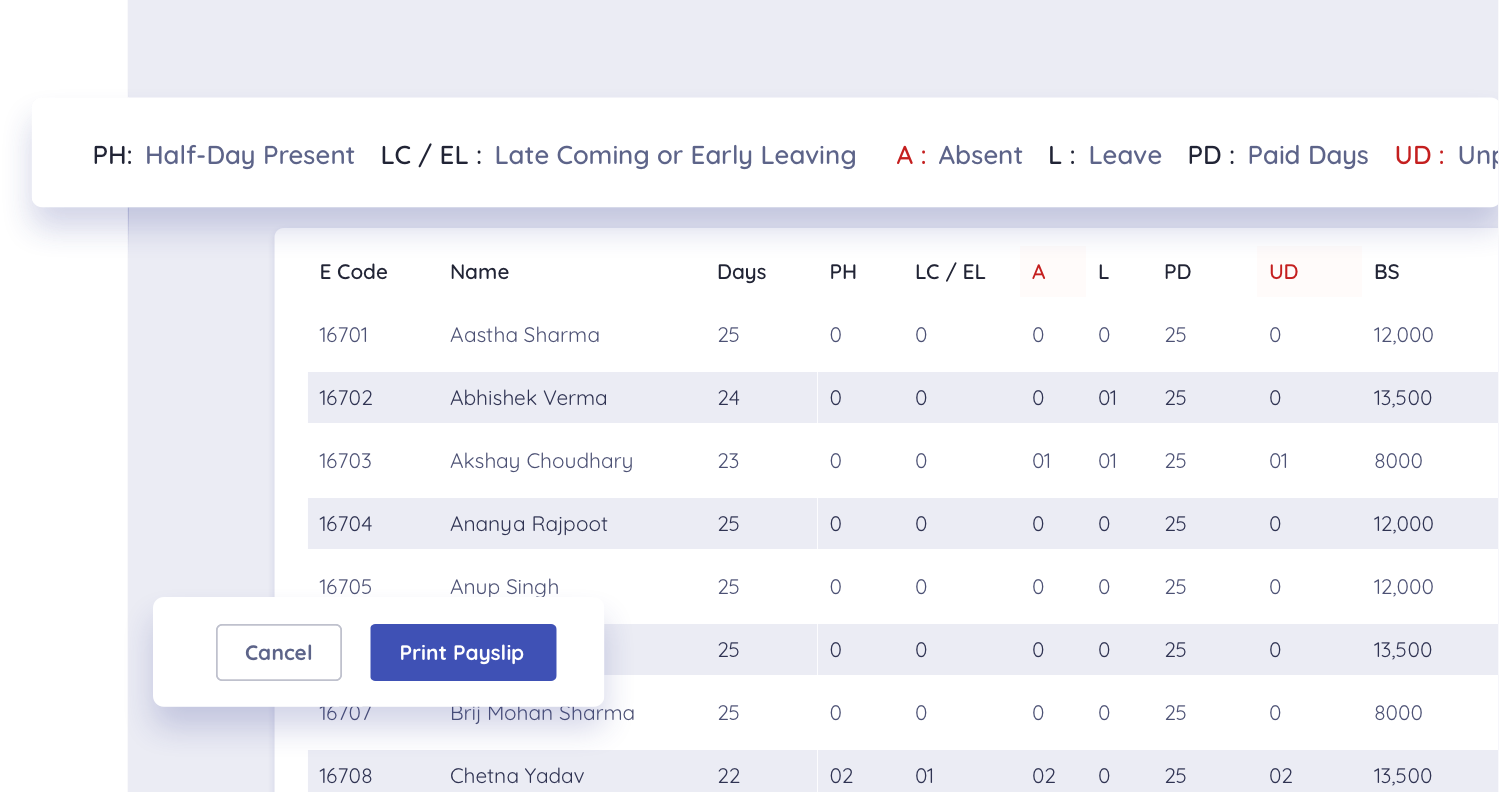Viewport: 1499px width, 792px height.
Task: Click Anup Singh employee name
Action: [504, 587]
